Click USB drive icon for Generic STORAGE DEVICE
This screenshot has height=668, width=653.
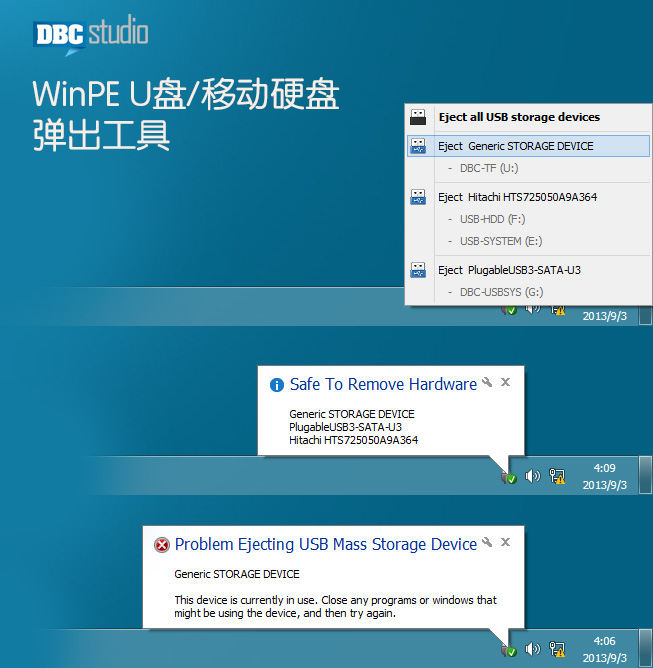point(418,146)
